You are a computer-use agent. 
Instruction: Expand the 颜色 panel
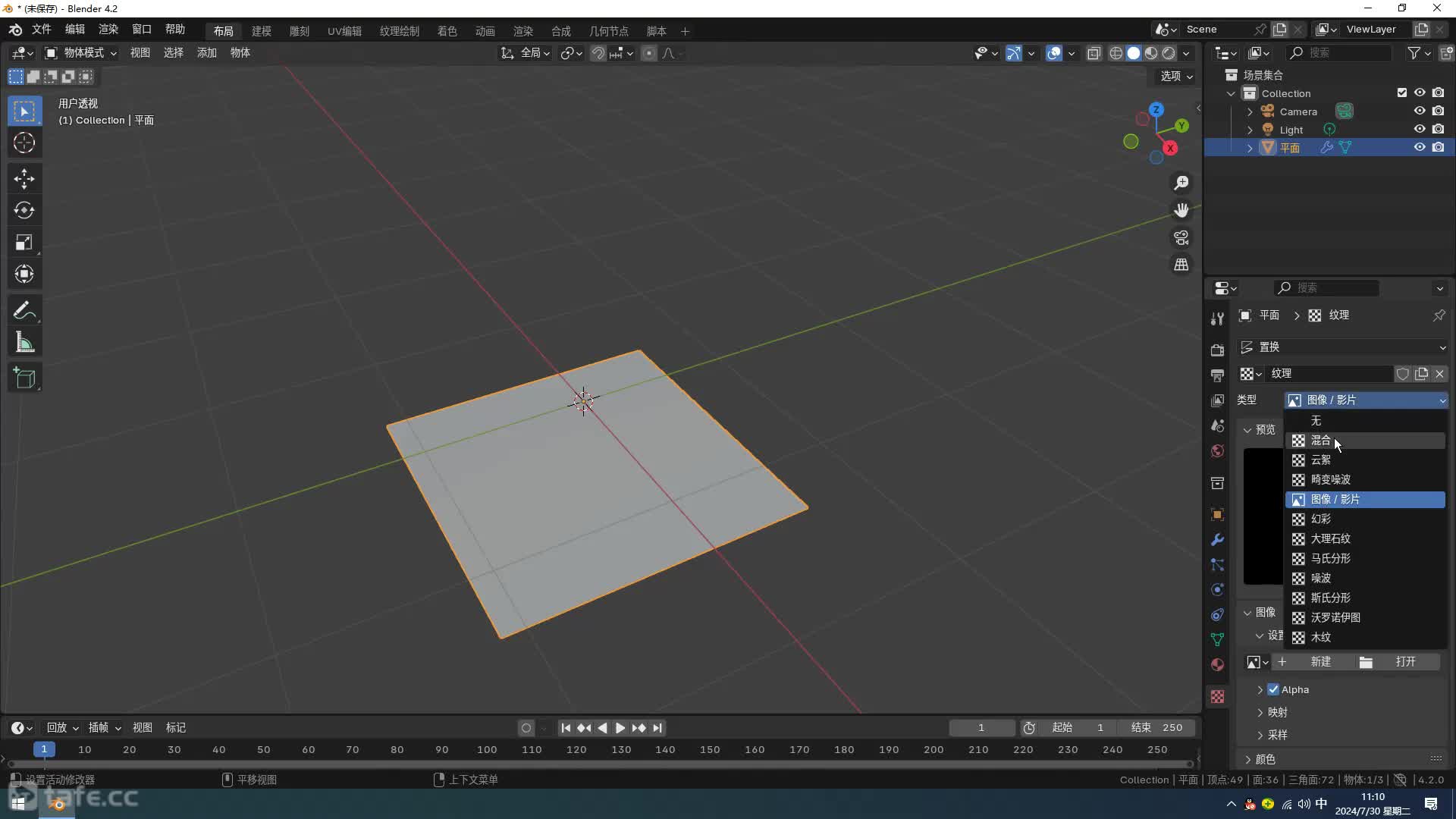pyautogui.click(x=1248, y=759)
